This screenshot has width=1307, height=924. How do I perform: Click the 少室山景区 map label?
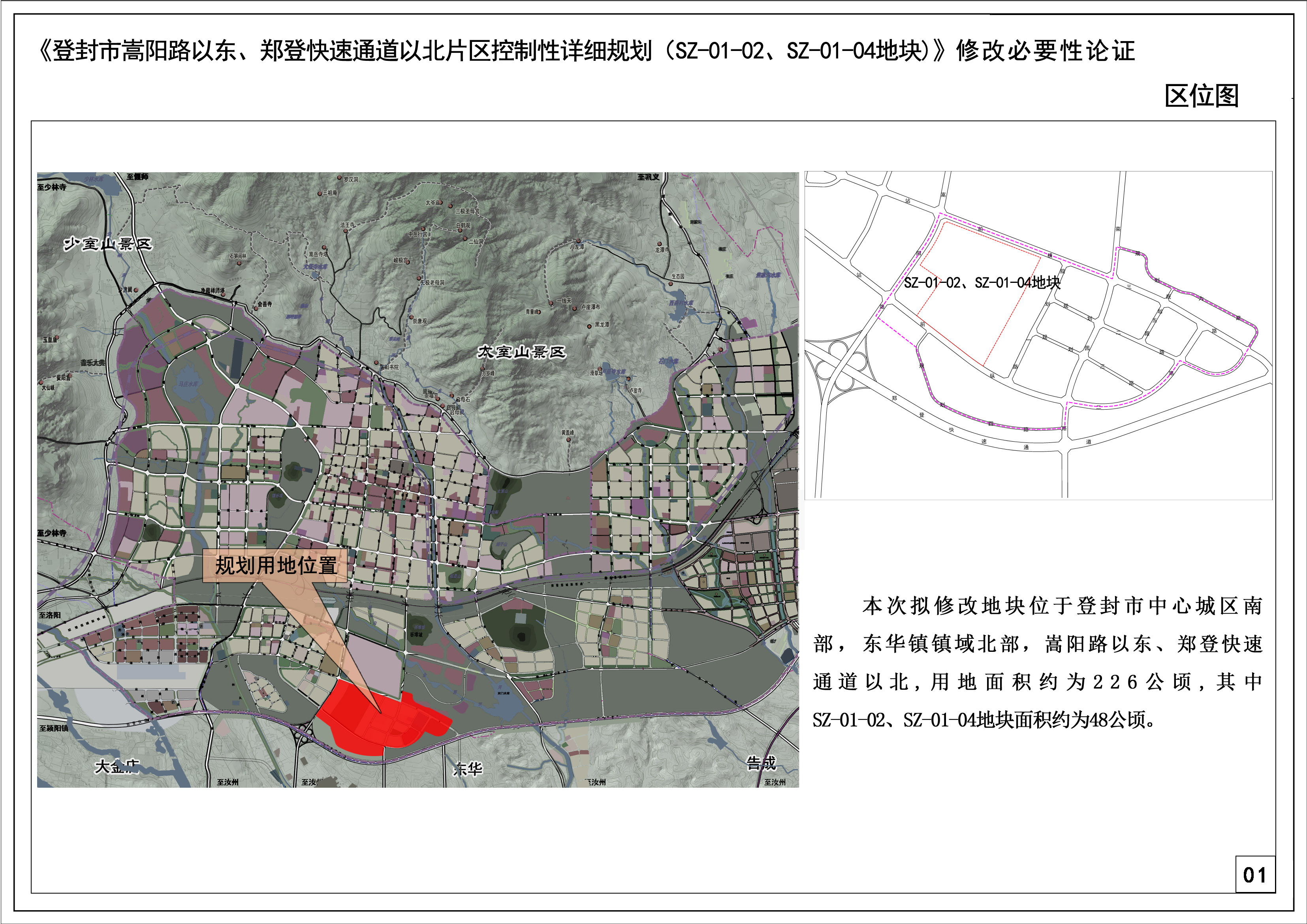tap(107, 244)
